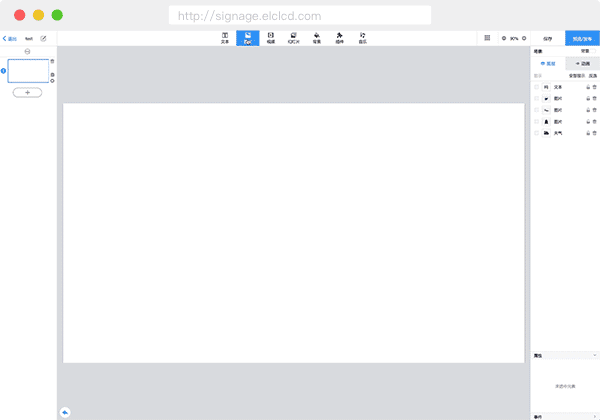The image size is (600, 420).
Task: Select the Slideshow (幻灯片) tool in toolbar
Action: click(293, 38)
